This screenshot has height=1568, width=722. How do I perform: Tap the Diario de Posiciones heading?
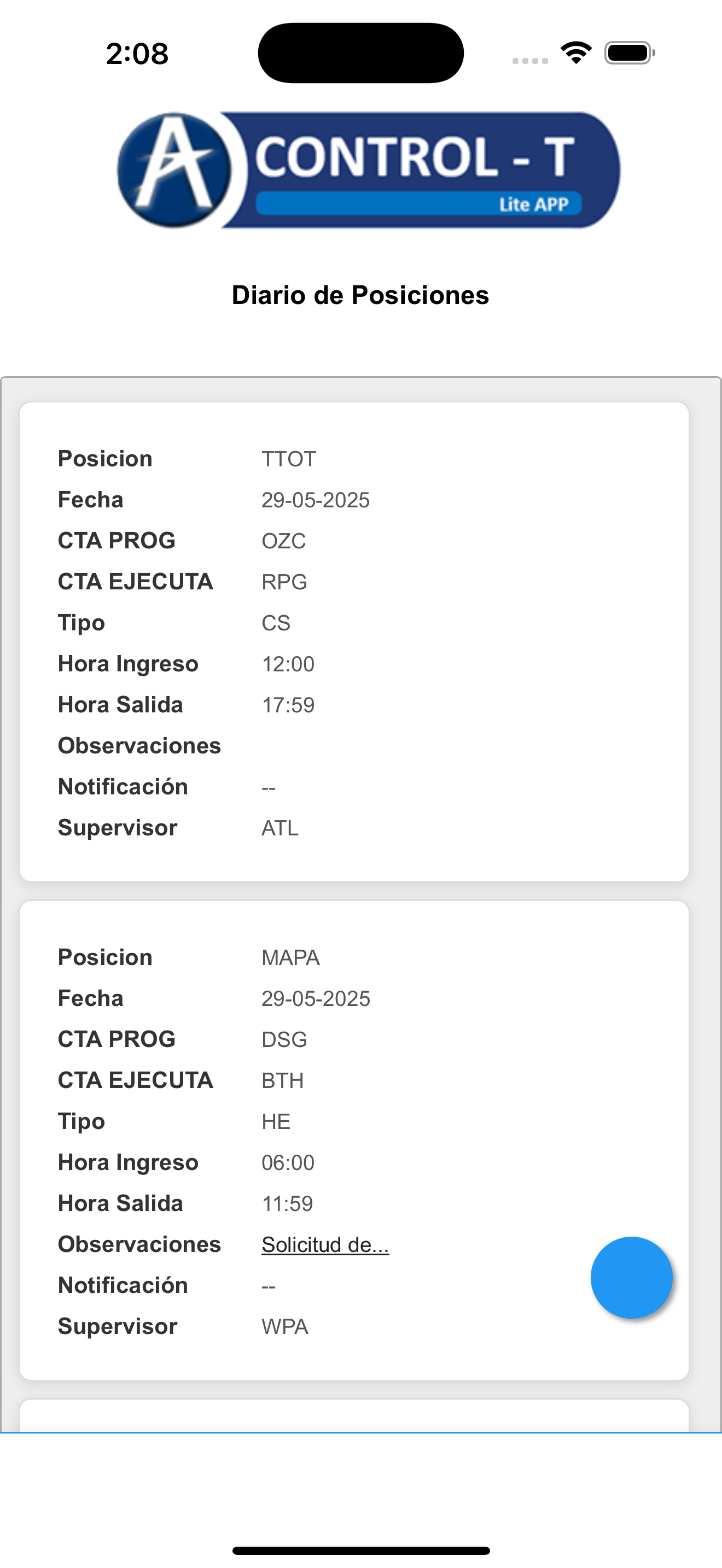[x=360, y=295]
